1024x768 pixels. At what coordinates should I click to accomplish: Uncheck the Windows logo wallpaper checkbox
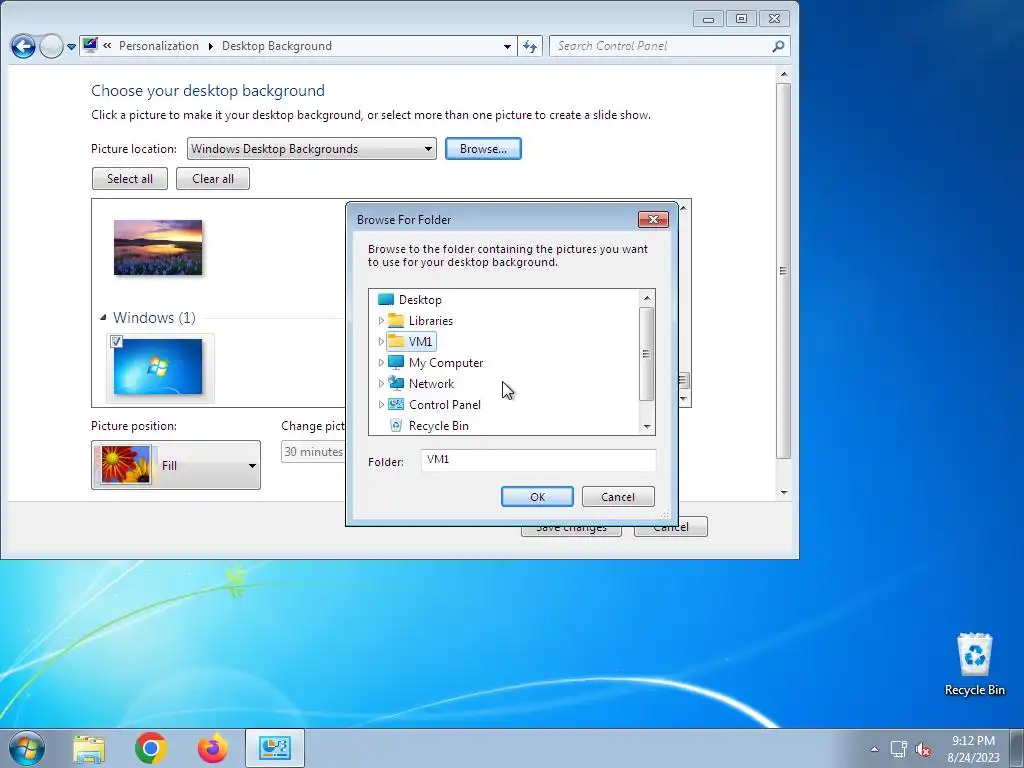pyautogui.click(x=116, y=342)
